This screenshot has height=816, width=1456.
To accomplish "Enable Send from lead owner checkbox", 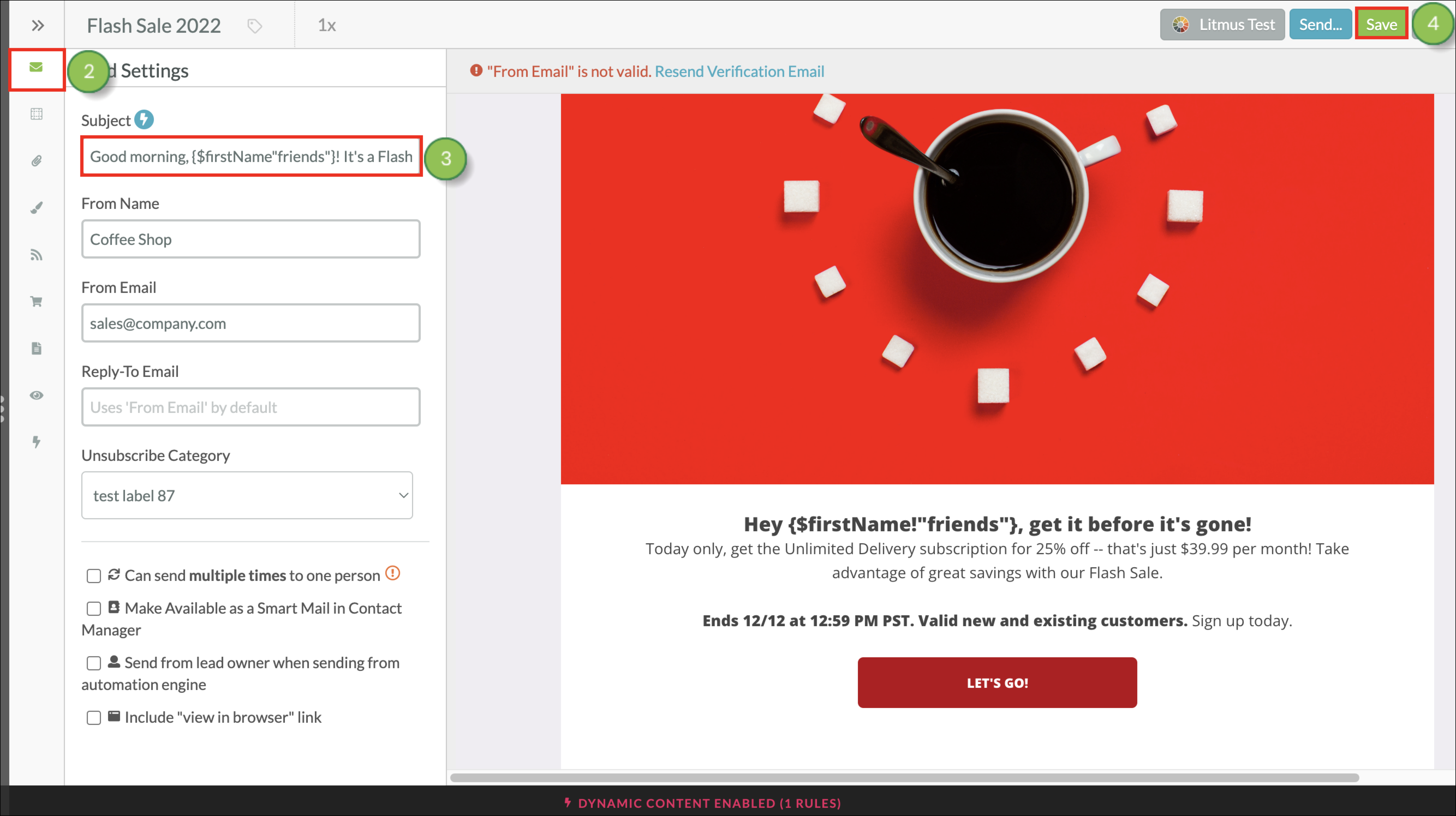I will [x=94, y=664].
